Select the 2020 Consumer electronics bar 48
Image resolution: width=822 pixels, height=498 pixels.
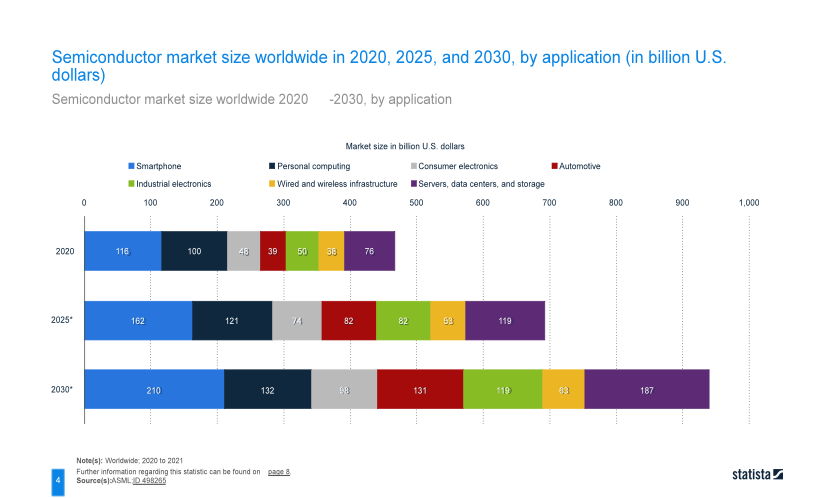[244, 251]
